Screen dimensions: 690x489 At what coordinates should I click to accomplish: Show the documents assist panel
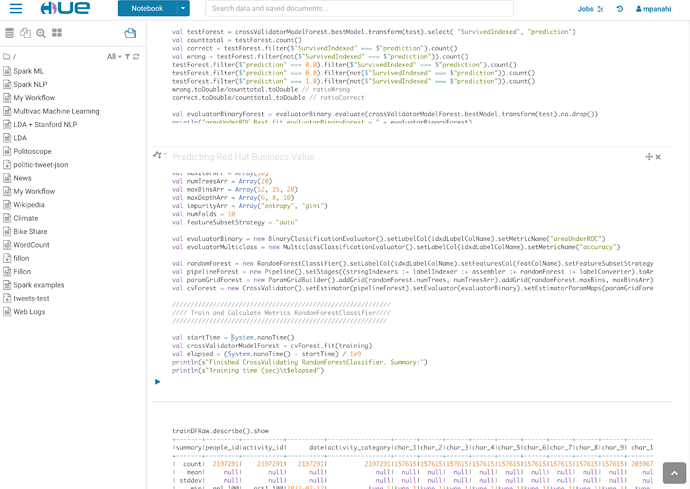(x=26, y=33)
